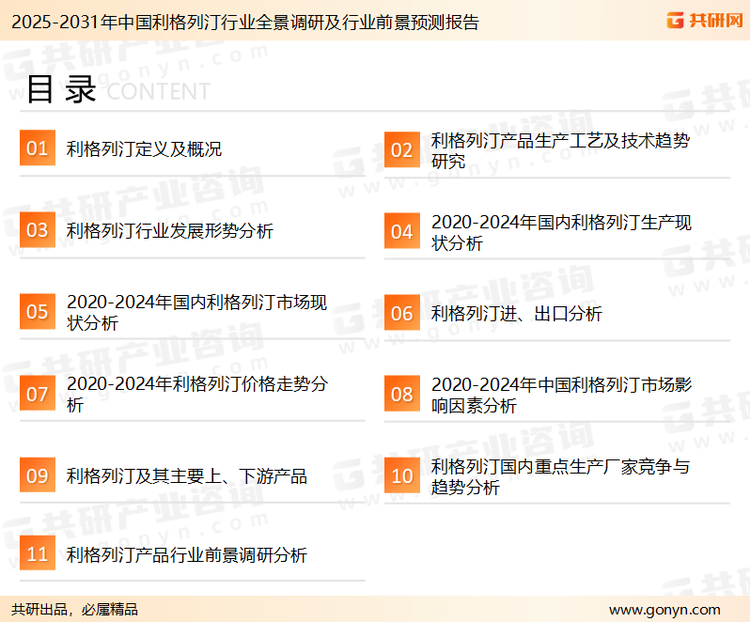Open chapter 利格列汀行业发展形势分析

tap(170, 231)
